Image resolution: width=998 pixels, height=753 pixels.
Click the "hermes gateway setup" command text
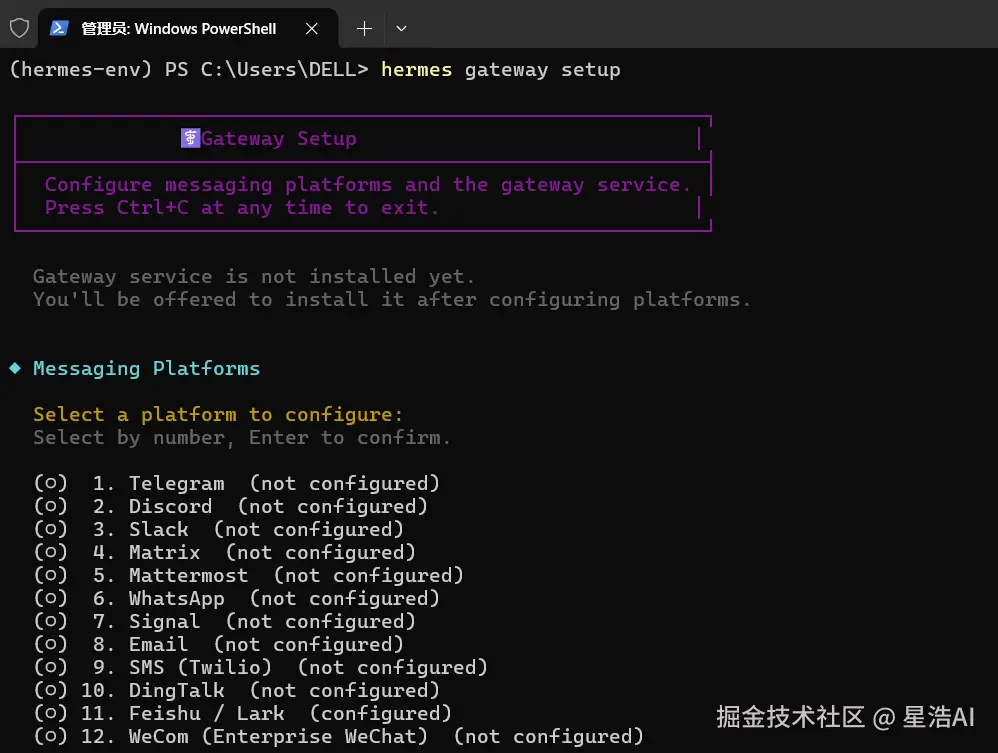click(x=500, y=70)
